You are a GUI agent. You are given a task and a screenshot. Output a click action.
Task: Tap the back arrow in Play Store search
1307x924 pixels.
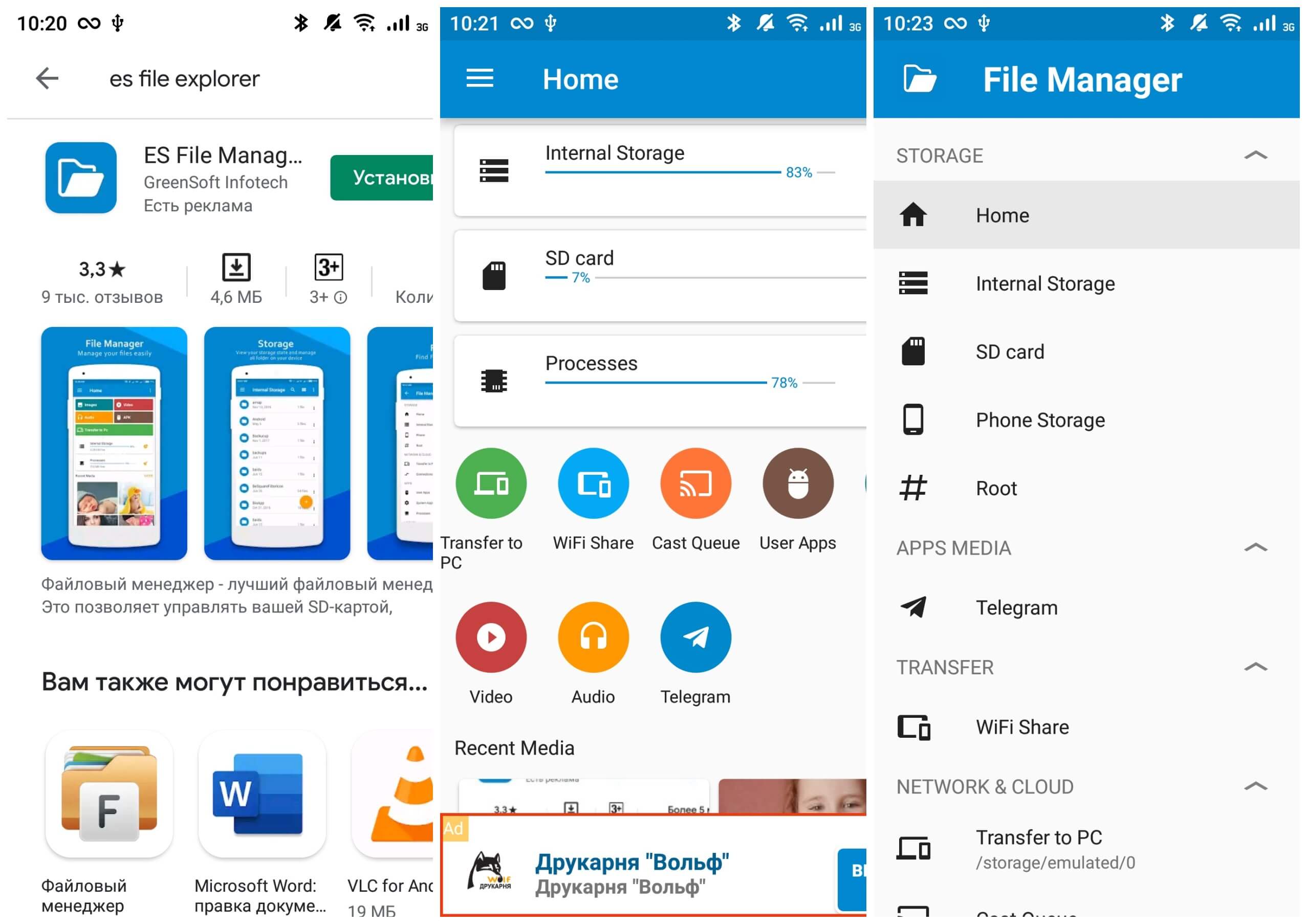[x=47, y=78]
